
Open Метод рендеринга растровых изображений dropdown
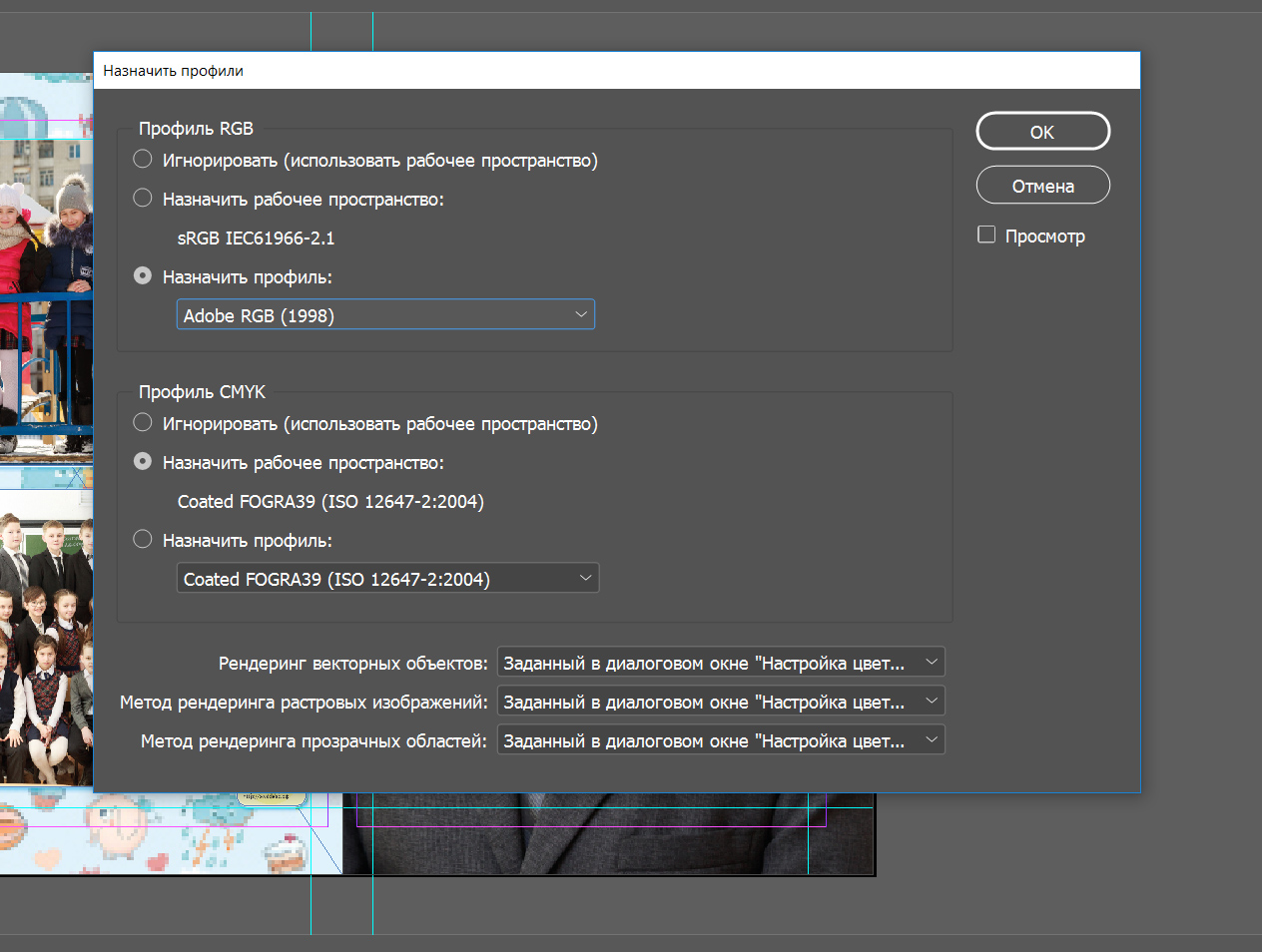(721, 702)
